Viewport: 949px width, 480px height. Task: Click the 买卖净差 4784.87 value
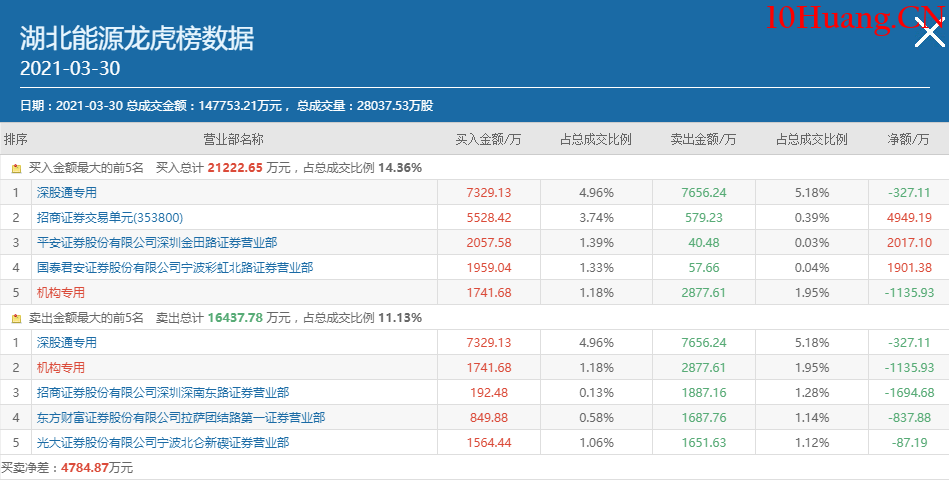(x=87, y=467)
